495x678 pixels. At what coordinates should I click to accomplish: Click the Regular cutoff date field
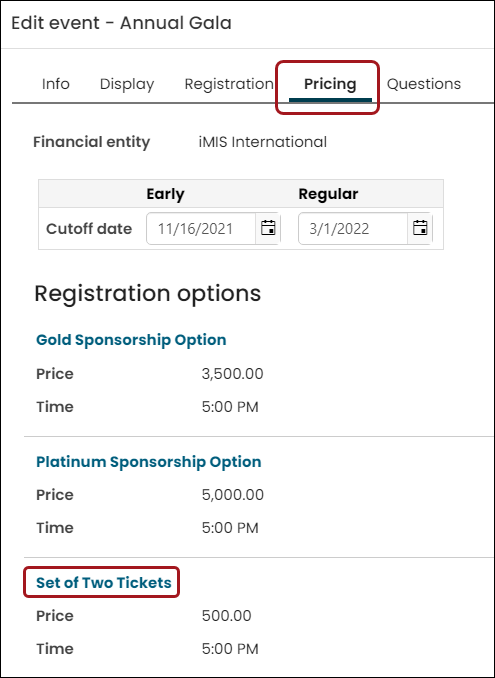coord(353,228)
